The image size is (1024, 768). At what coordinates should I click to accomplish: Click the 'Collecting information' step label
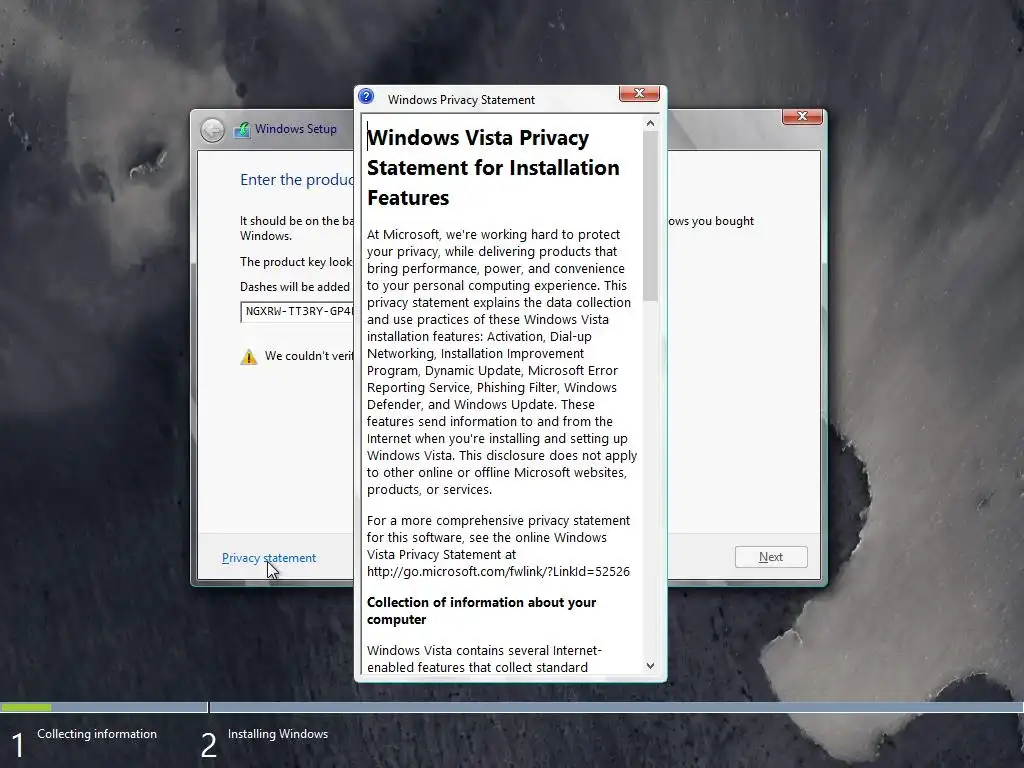point(97,734)
